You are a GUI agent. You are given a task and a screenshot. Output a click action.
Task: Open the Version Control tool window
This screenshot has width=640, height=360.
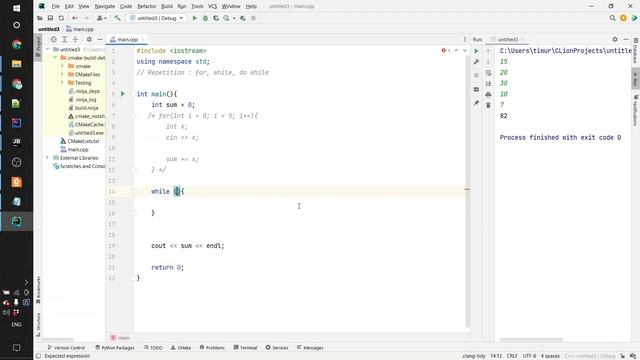(x=66, y=348)
